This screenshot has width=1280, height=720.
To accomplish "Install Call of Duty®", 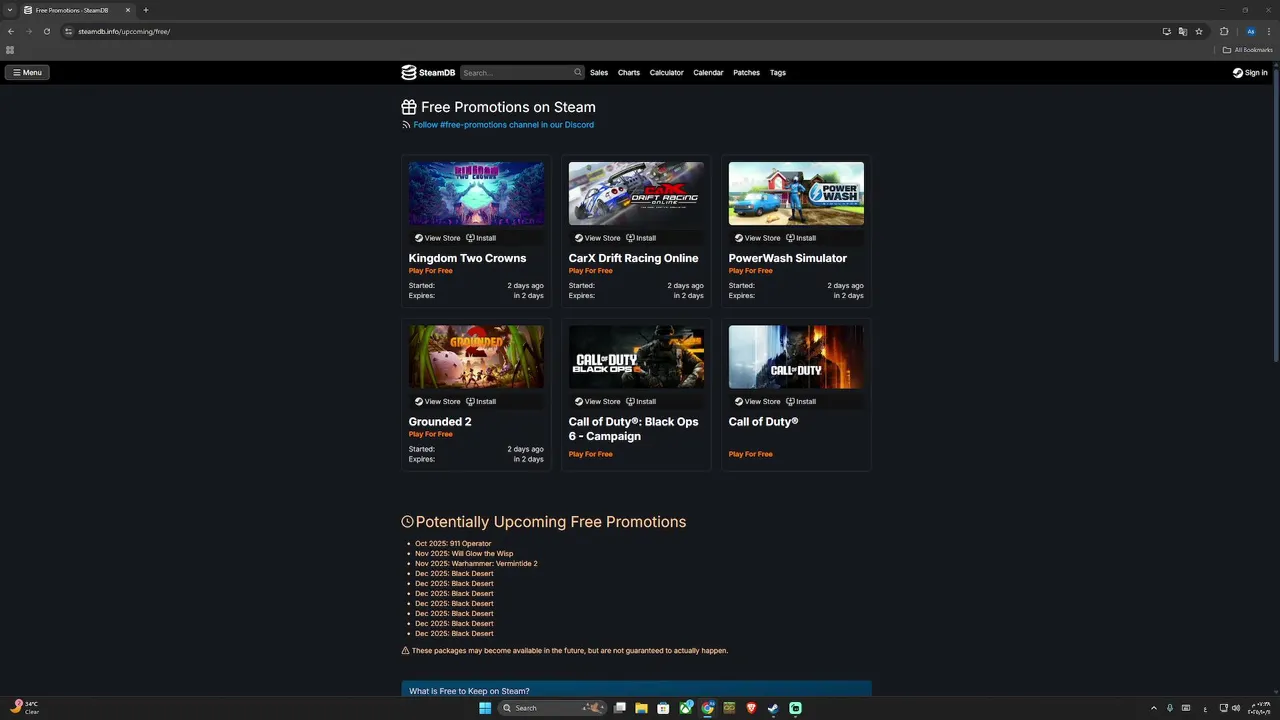I will 801,401.
